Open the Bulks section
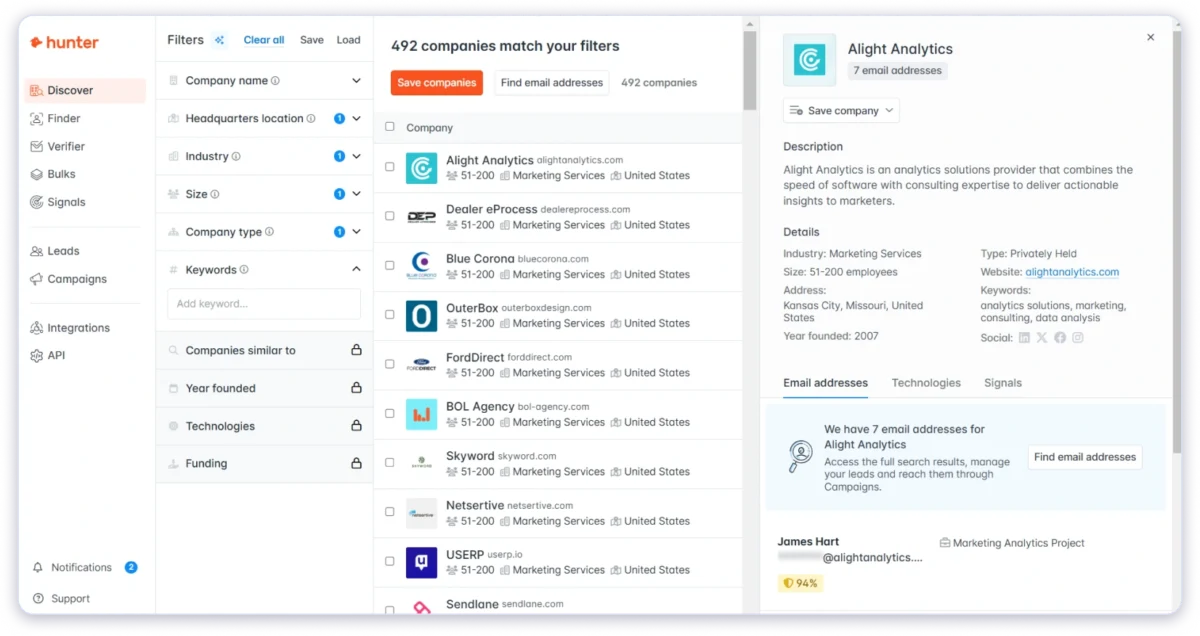1200x636 pixels. click(62, 174)
